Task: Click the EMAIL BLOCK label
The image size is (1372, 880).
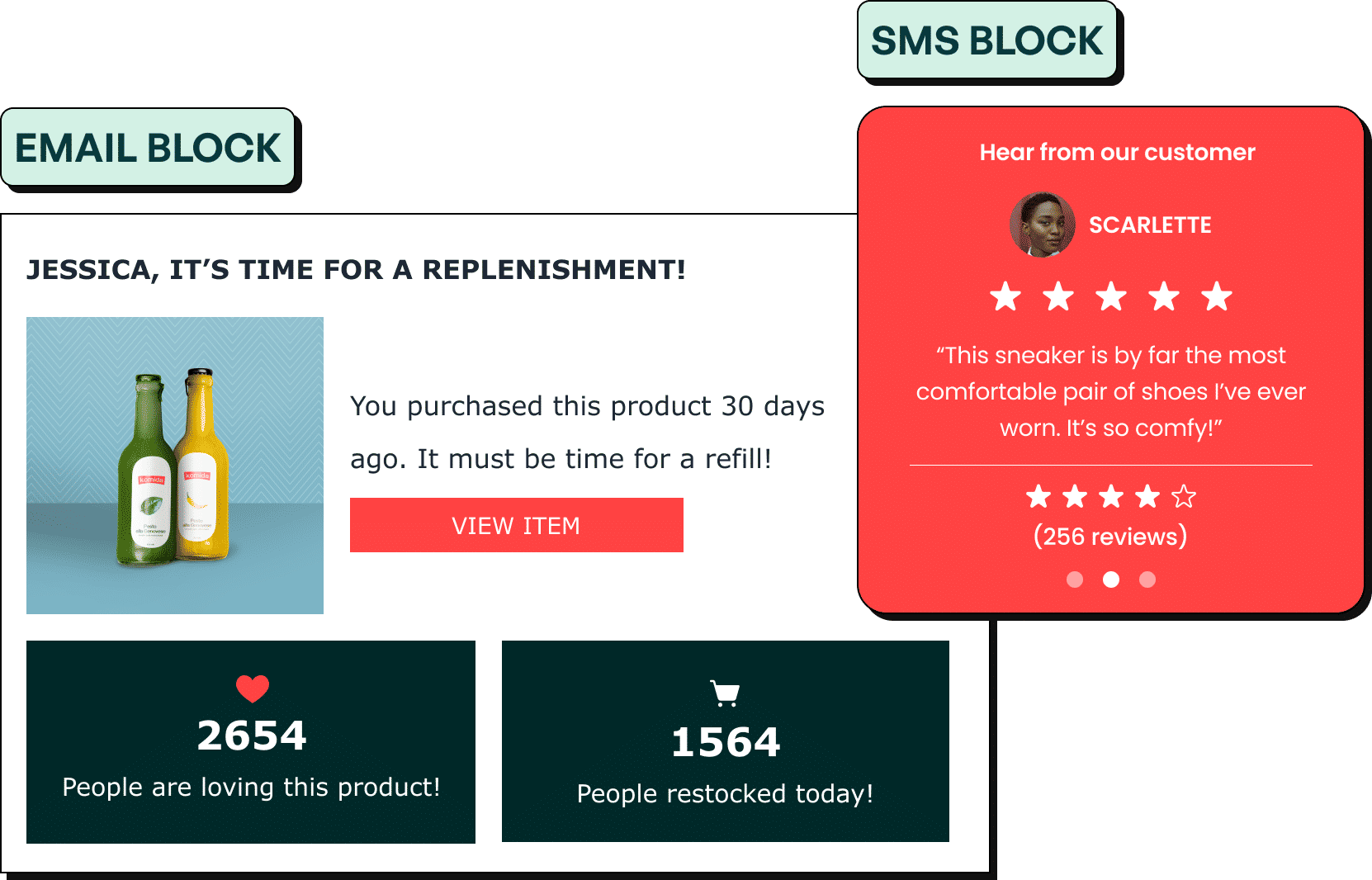Action: click(149, 149)
